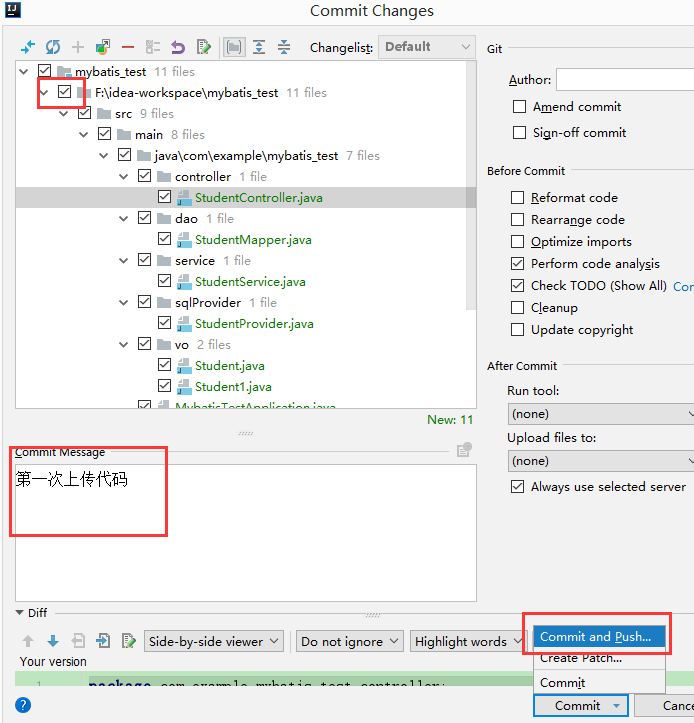Screen dimensions: 694x723
Task: Choose Create Patch from the menu
Action: point(581,658)
